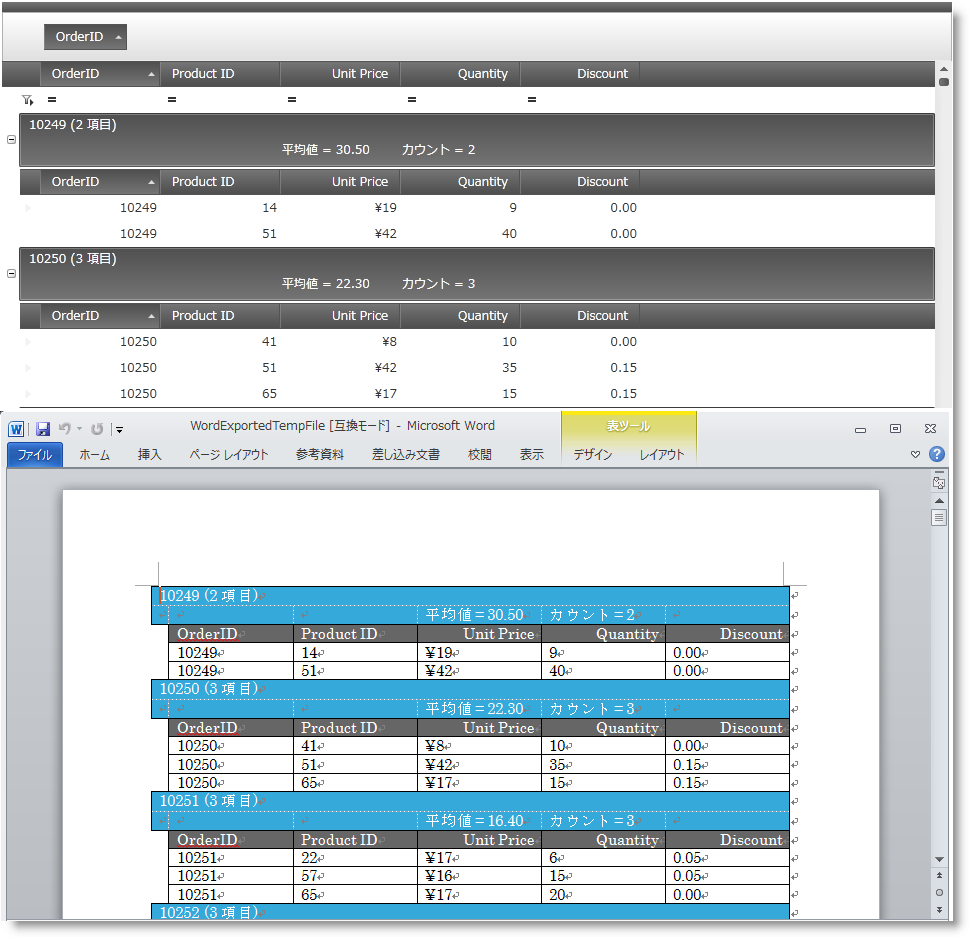
Task: Open the customize quick access toolbar dropdown
Action: tap(119, 429)
